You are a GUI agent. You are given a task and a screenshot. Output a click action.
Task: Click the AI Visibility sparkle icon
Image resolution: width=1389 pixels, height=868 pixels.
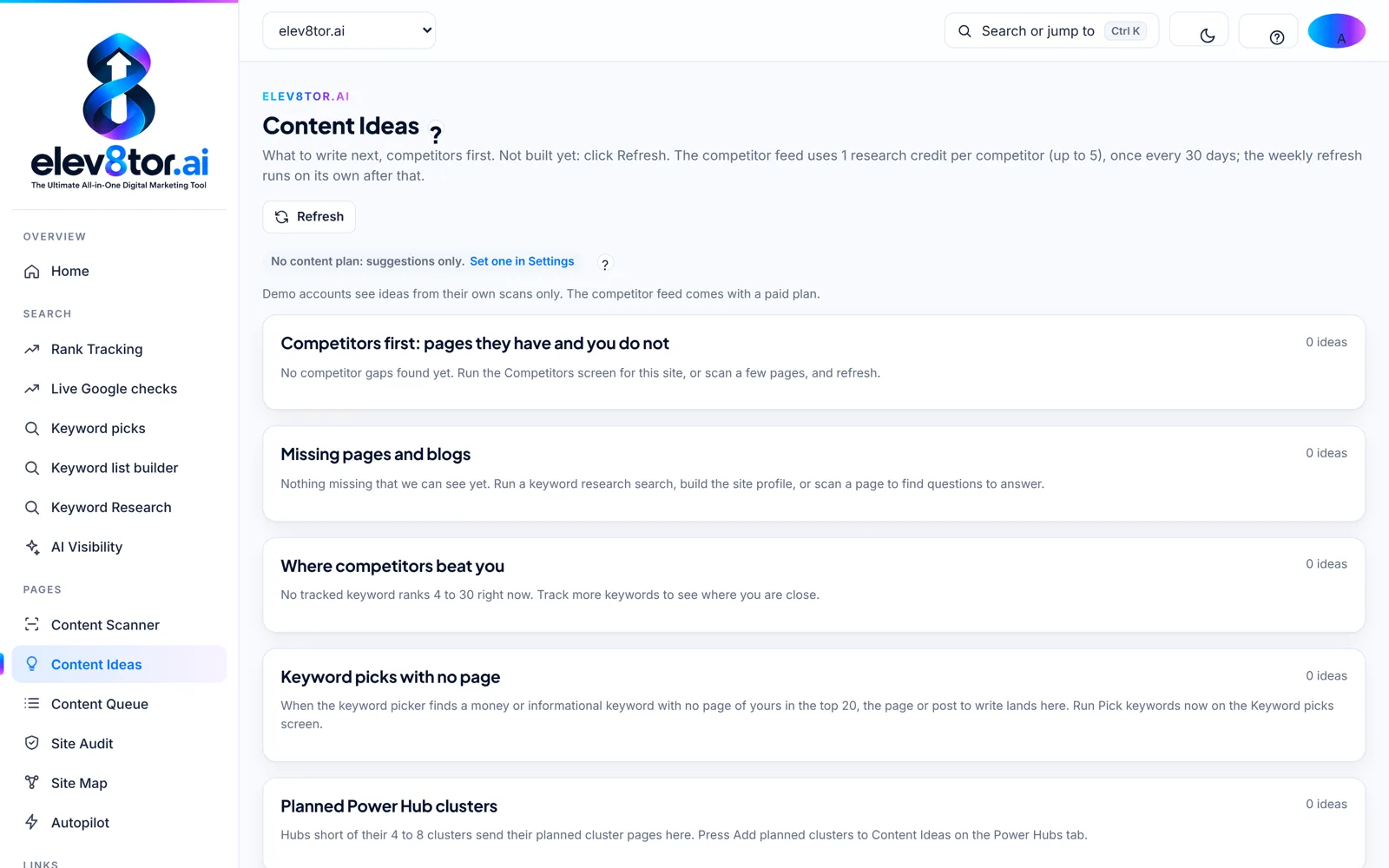pyautogui.click(x=32, y=547)
